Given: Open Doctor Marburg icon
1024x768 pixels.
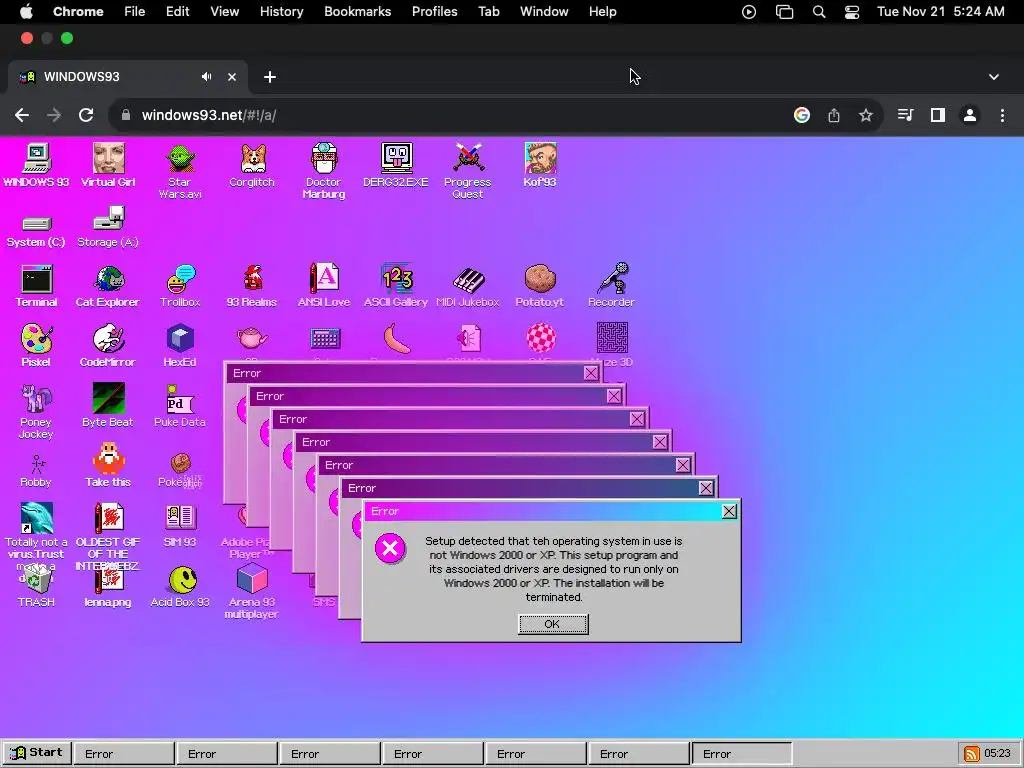Looking at the screenshot, I should coord(324,171).
